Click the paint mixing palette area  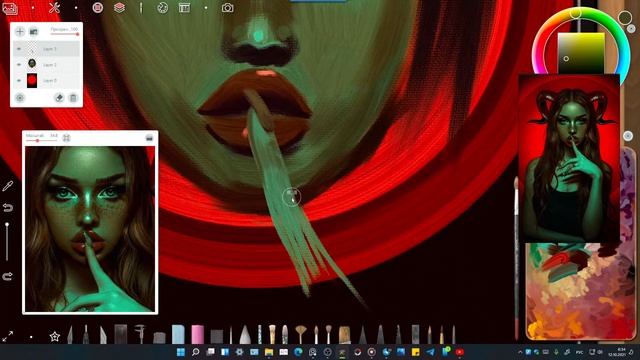[x=581, y=291]
